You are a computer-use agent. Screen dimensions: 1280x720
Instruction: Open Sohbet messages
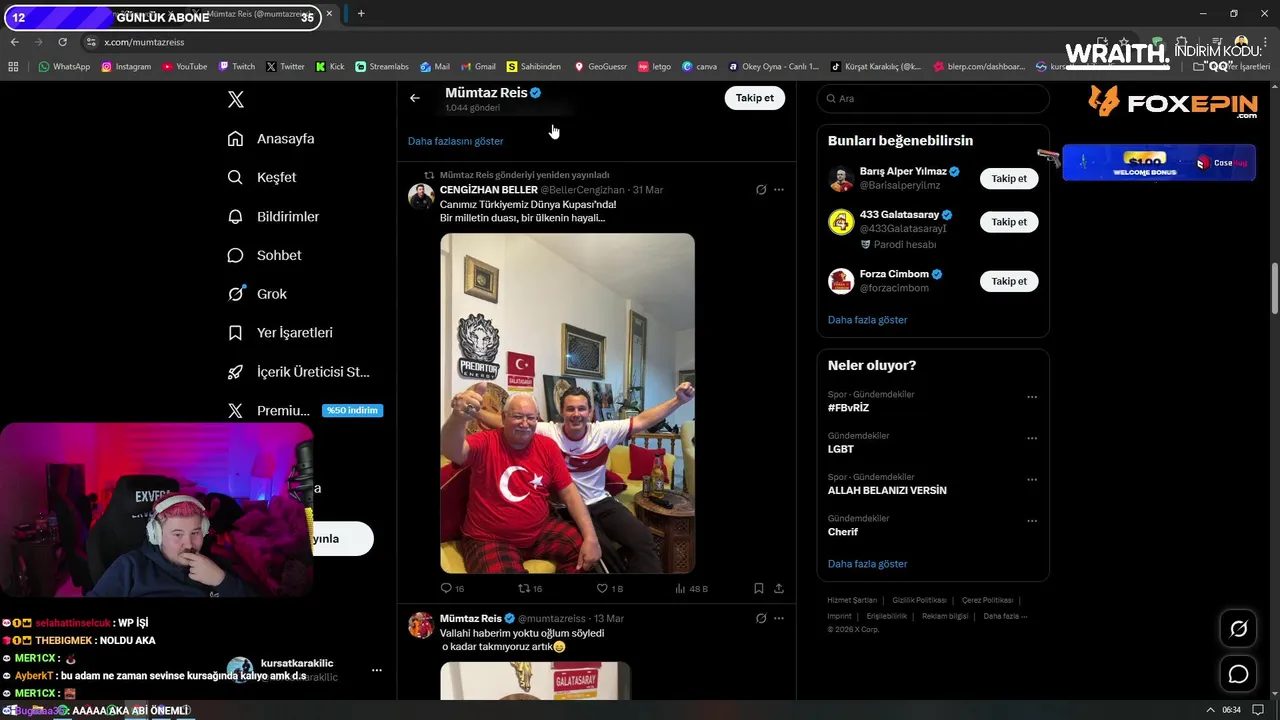point(264,255)
